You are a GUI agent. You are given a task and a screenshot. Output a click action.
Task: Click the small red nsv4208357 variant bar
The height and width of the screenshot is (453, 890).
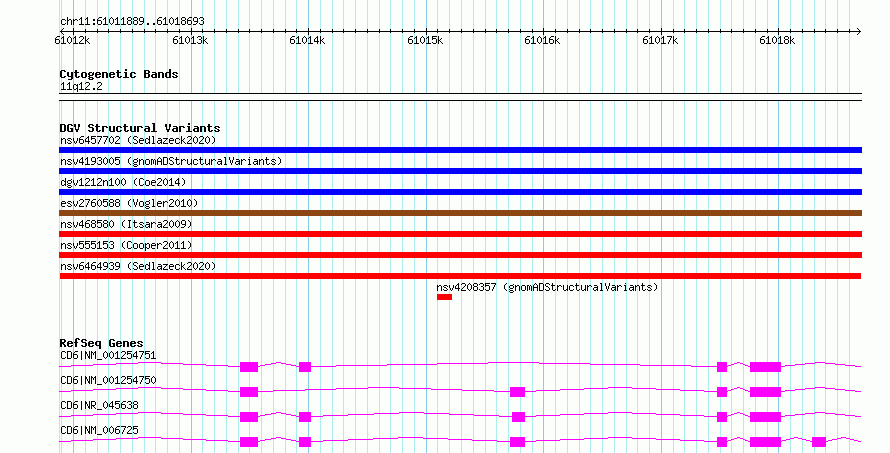[444, 297]
